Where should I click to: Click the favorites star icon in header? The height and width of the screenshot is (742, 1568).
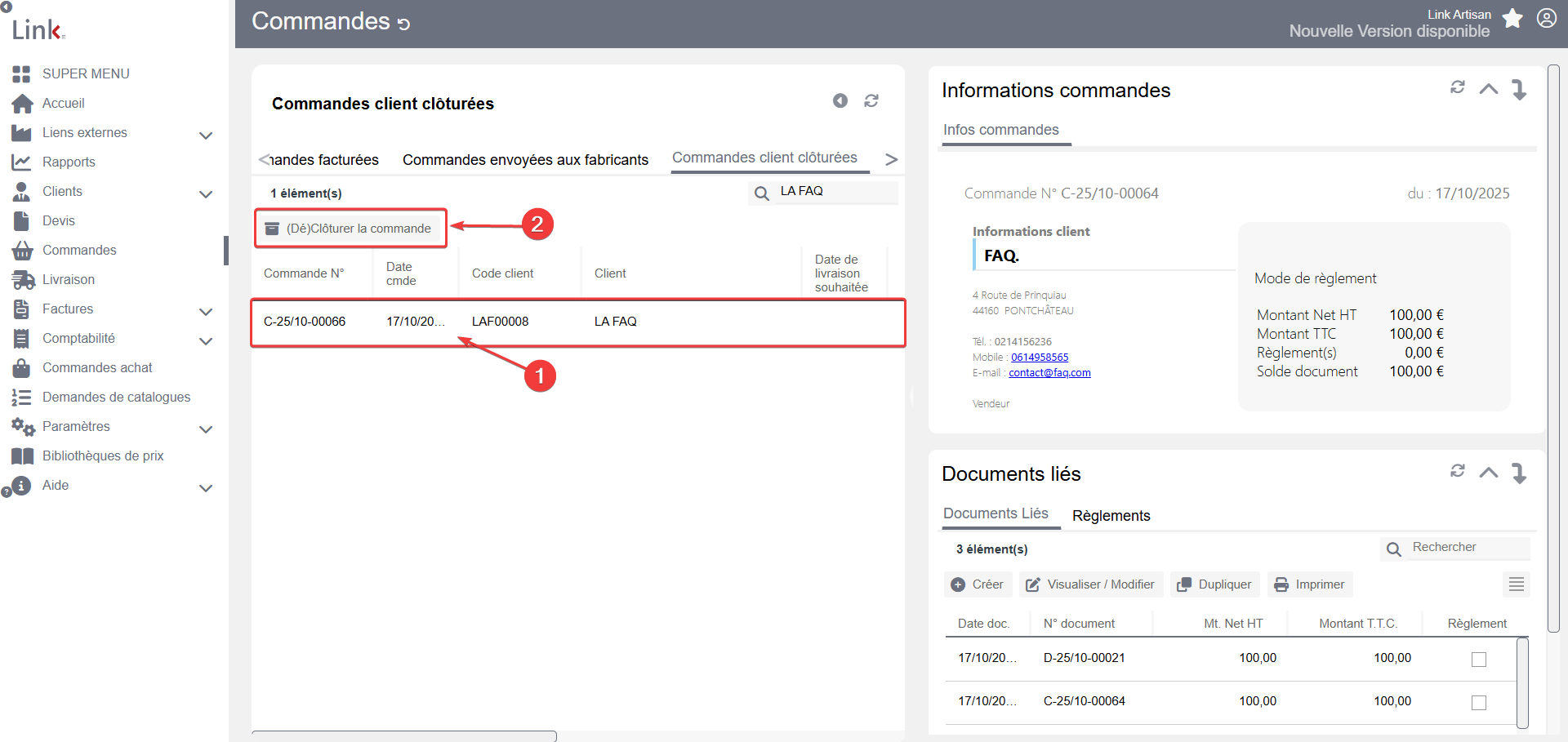(1512, 18)
